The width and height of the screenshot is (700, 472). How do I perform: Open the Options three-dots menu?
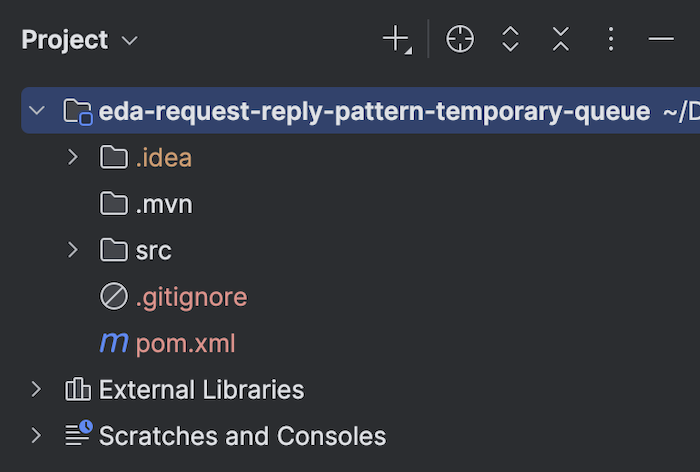[x=611, y=39]
